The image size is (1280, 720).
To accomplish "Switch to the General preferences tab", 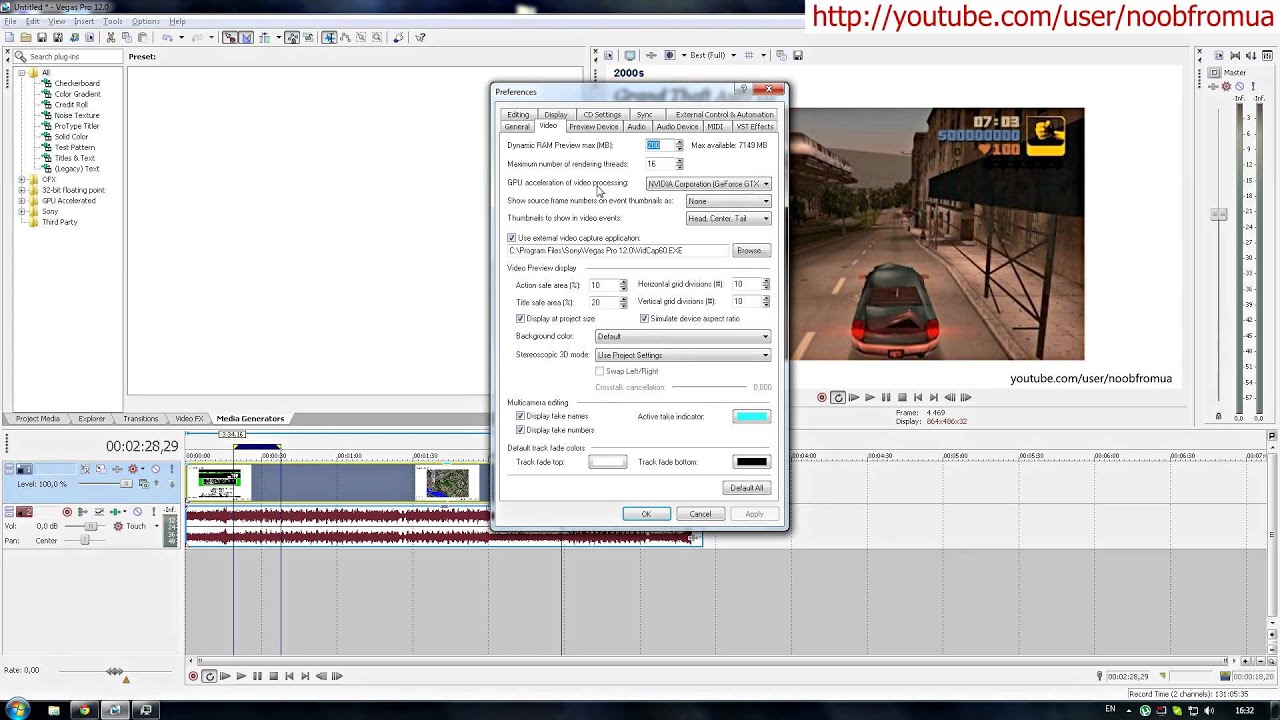I will click(x=517, y=127).
